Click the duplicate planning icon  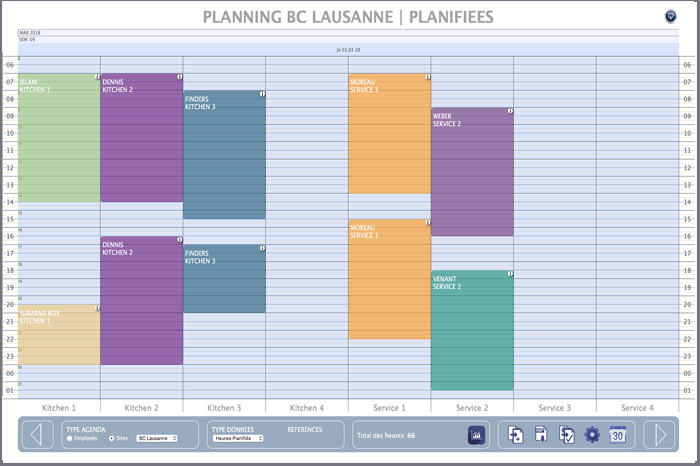516,434
